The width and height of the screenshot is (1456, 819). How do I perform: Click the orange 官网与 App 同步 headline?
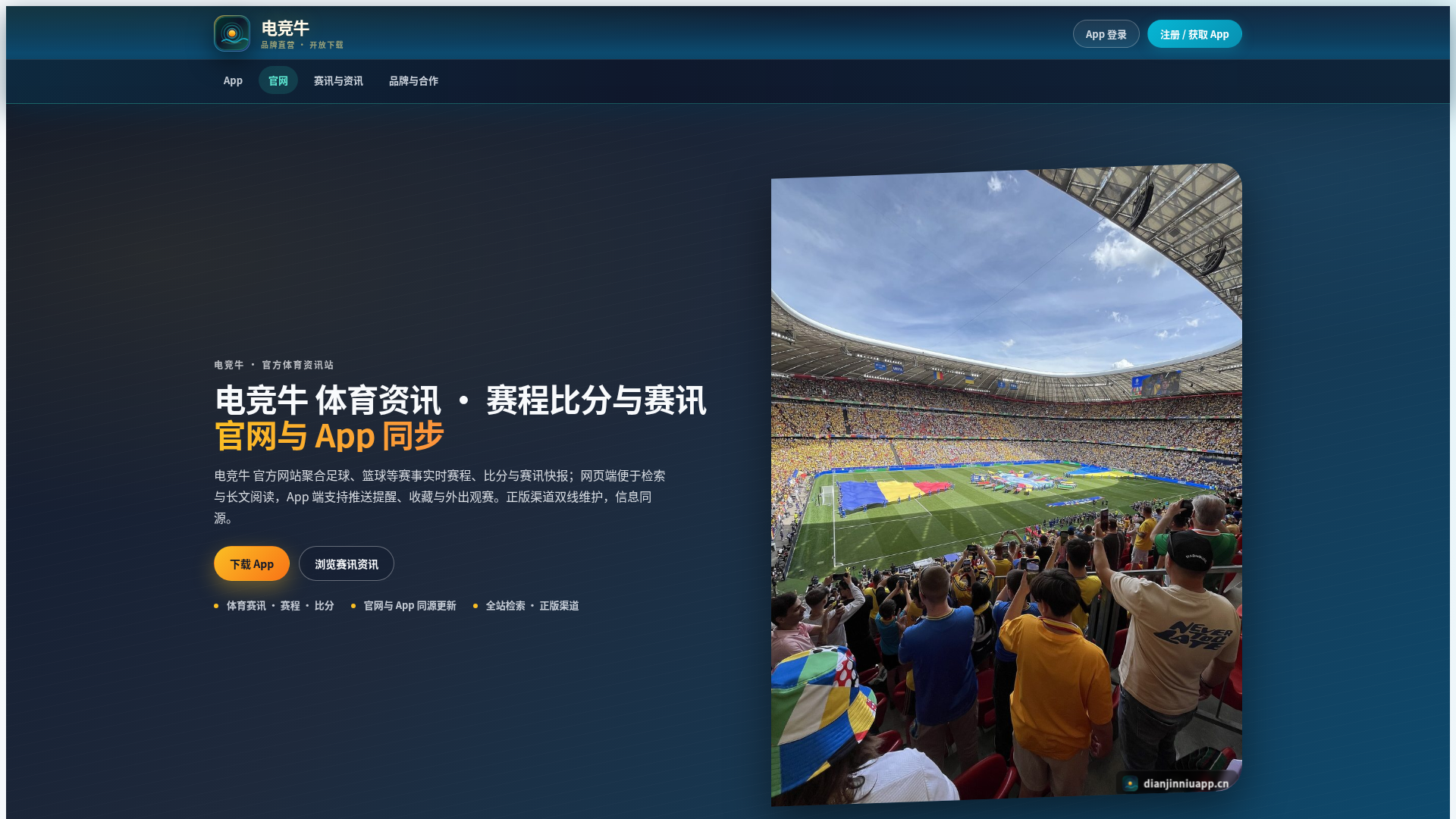(329, 436)
